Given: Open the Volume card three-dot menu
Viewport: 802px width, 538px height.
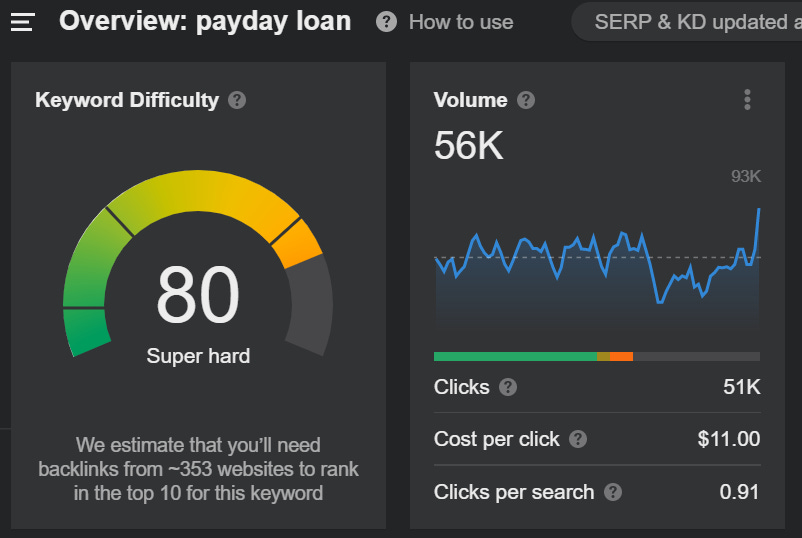Looking at the screenshot, I should coord(747,100).
